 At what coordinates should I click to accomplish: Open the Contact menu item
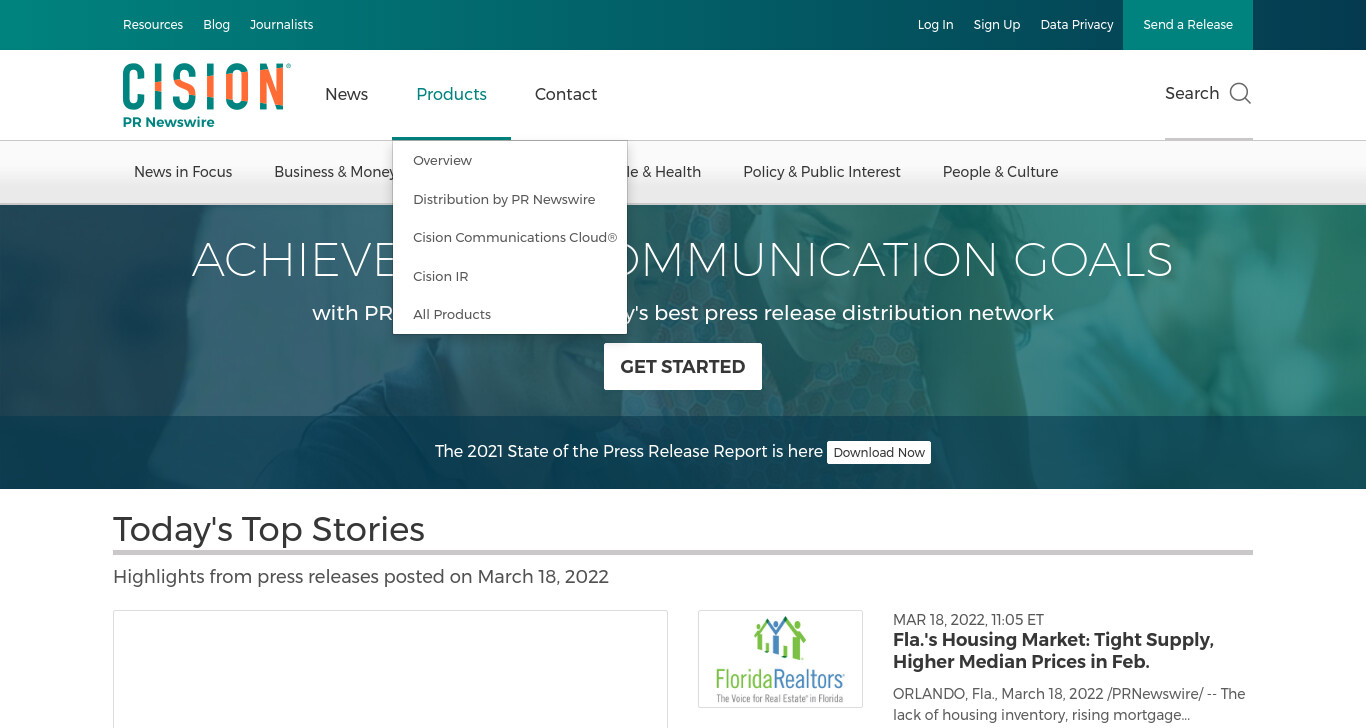click(x=566, y=94)
